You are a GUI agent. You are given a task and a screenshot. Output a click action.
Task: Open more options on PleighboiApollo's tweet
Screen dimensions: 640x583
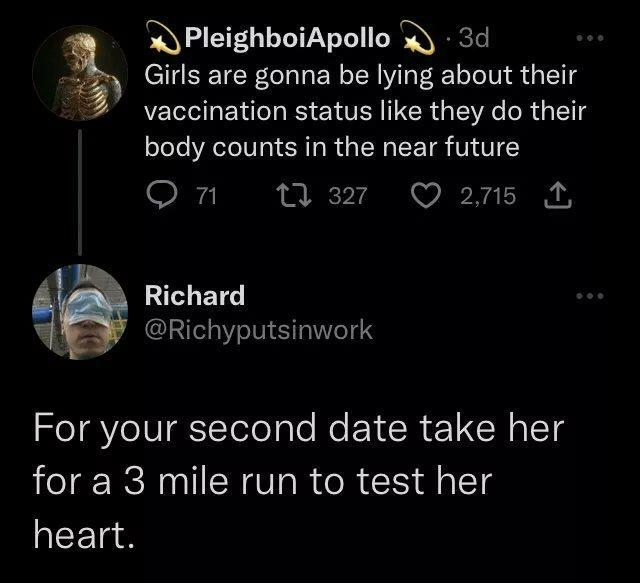click(x=592, y=37)
